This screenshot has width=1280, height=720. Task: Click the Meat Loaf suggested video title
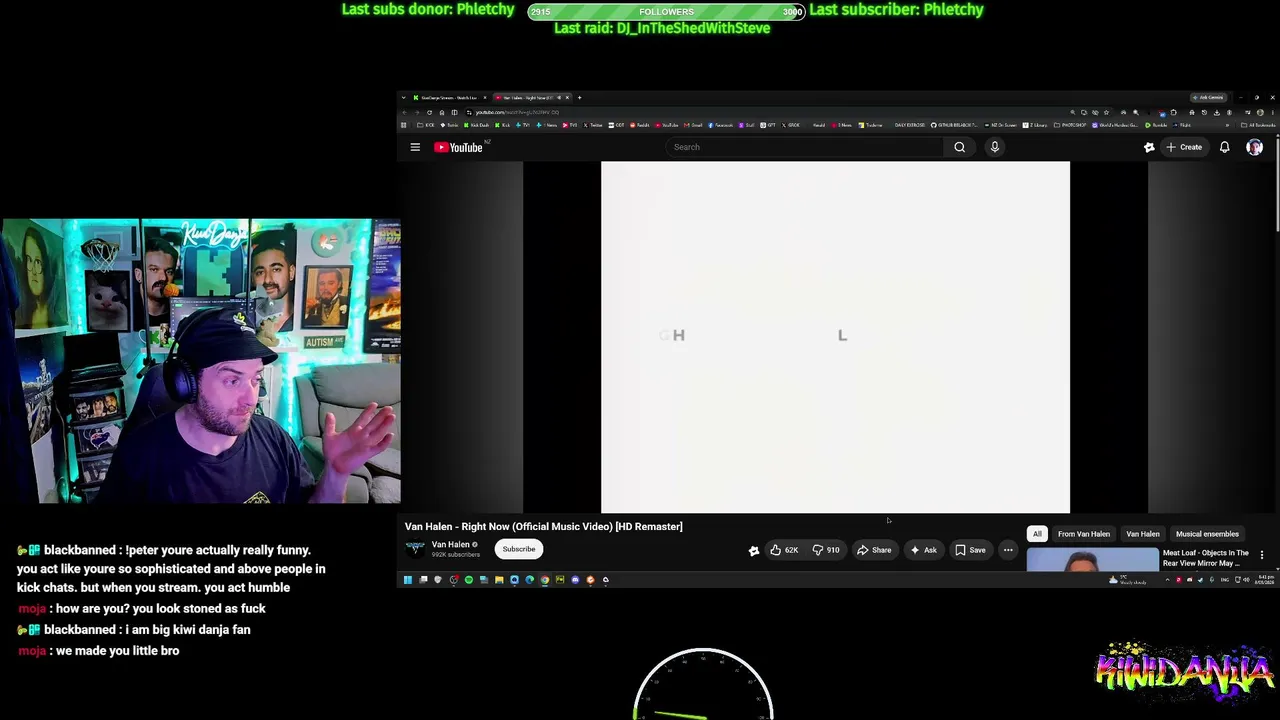click(1206, 558)
